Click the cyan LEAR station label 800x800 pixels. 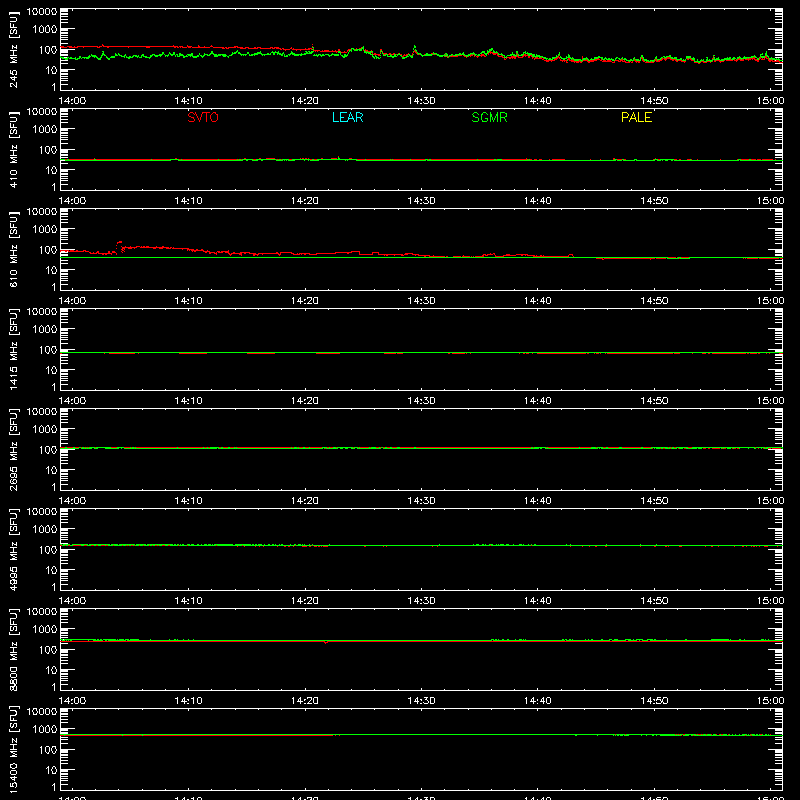tap(347, 117)
